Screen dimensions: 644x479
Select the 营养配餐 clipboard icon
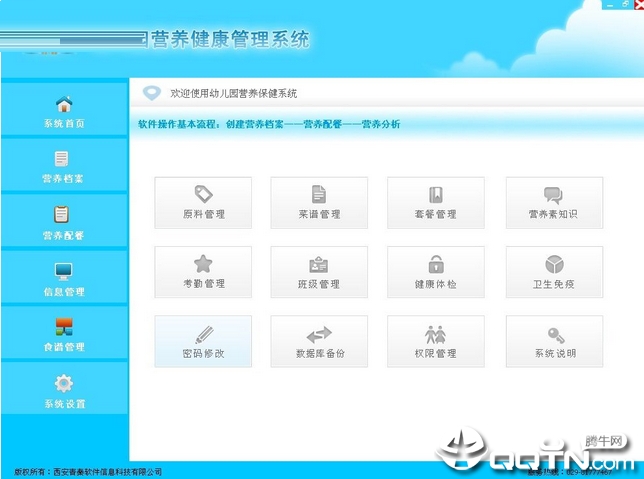pos(62,214)
